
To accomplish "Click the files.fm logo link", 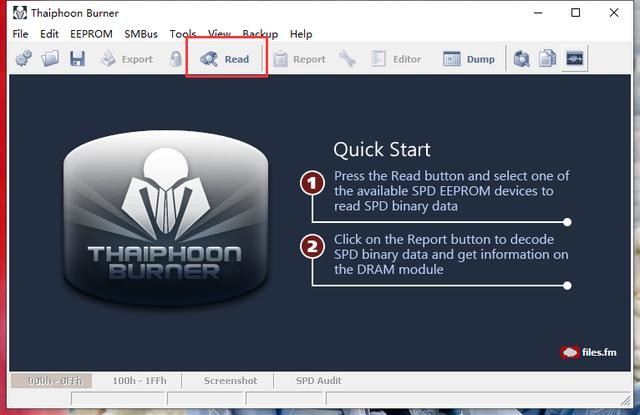I will pos(589,352).
